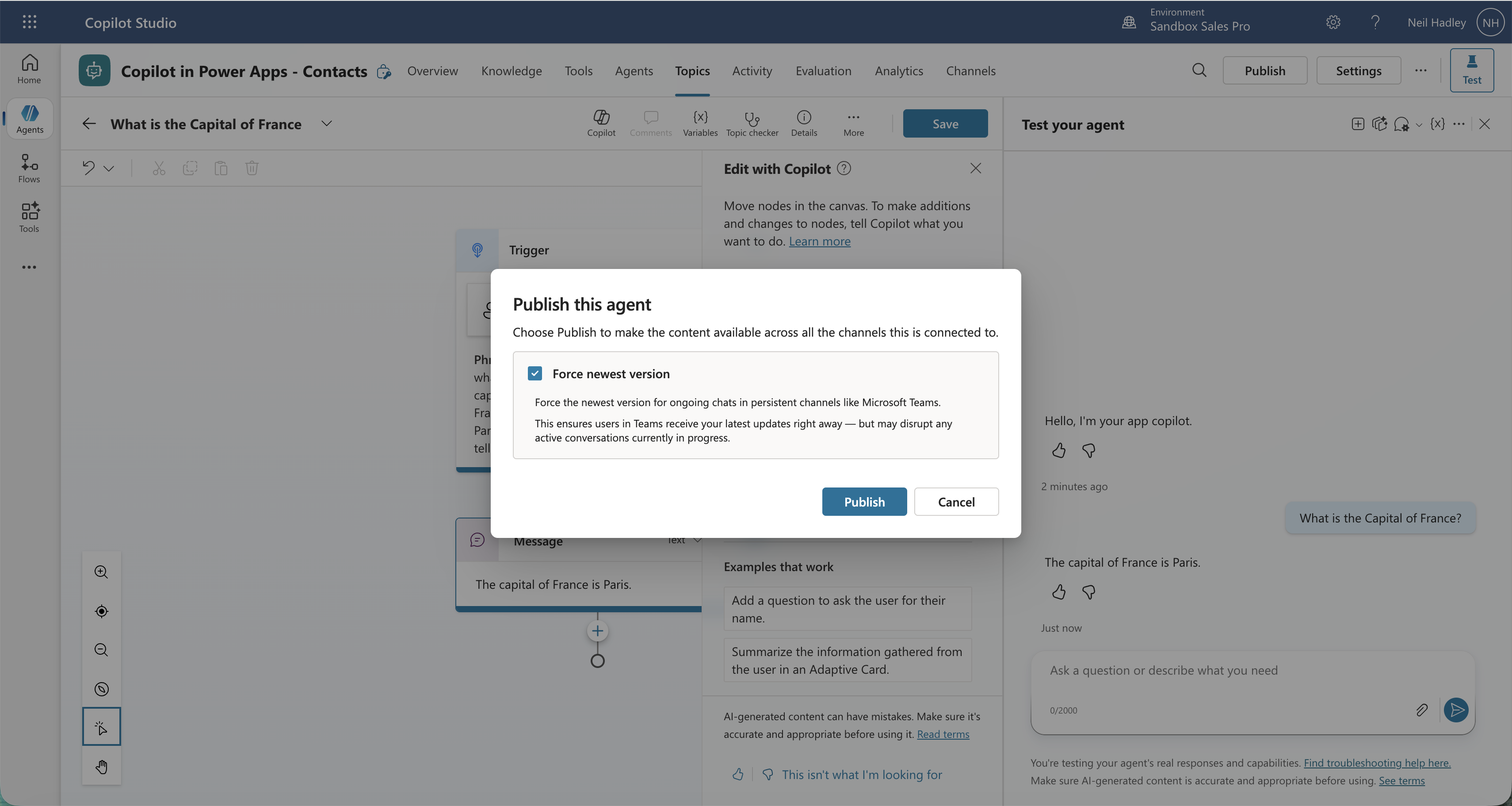Image resolution: width=1512 pixels, height=806 pixels.
Task: Open the Learn more link
Action: [819, 241]
